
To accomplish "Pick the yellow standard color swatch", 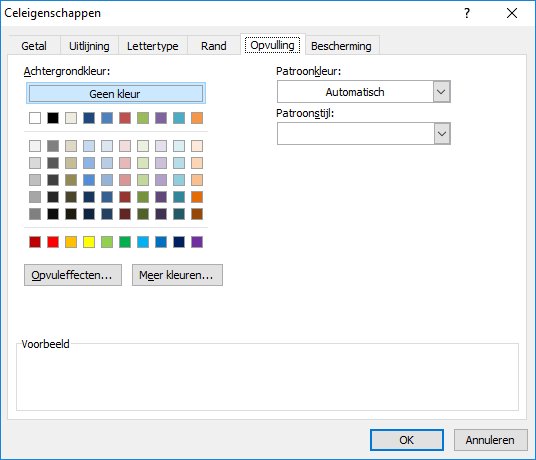I will pyautogui.click(x=89, y=242).
